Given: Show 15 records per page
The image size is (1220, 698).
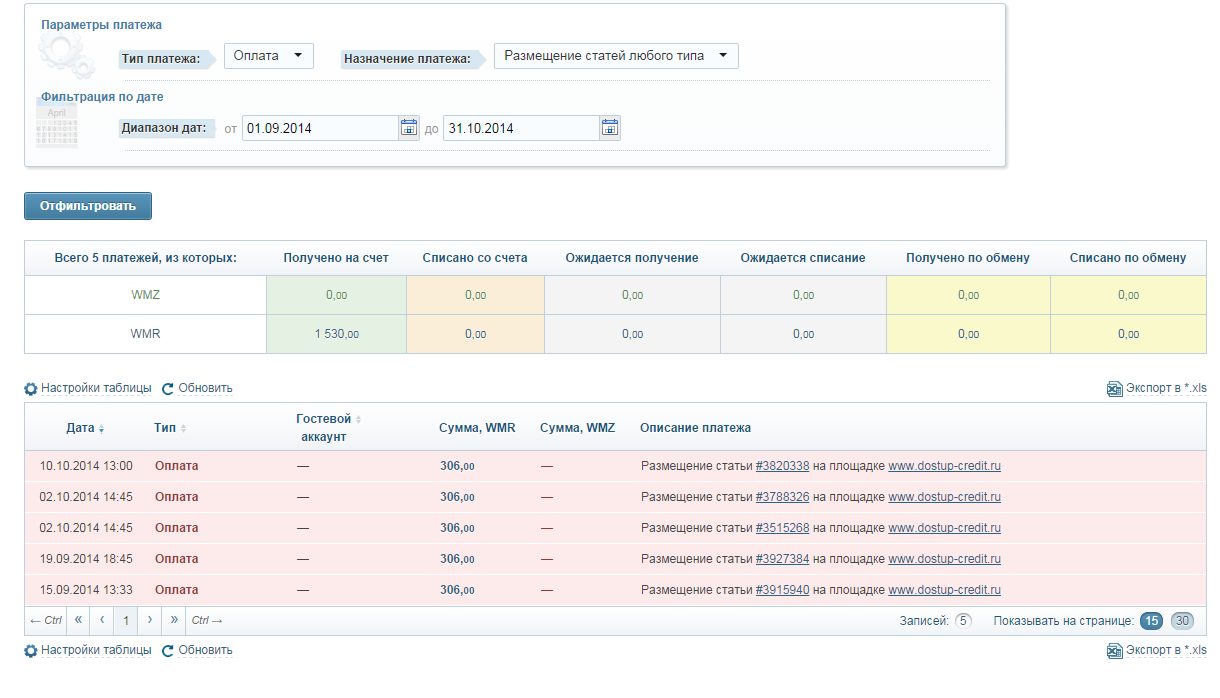Looking at the screenshot, I should click(x=1151, y=621).
